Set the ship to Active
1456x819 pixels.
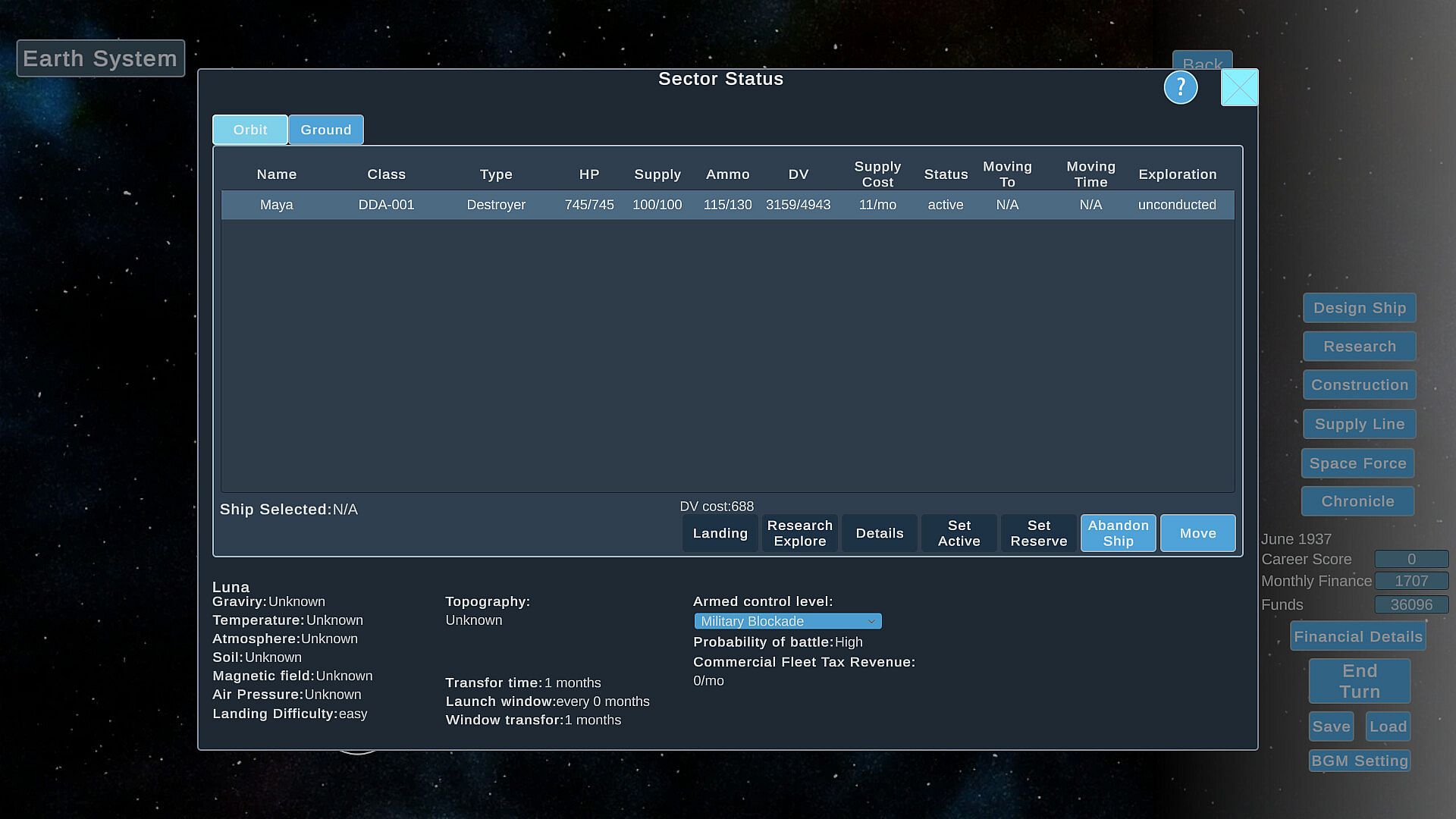click(x=959, y=533)
